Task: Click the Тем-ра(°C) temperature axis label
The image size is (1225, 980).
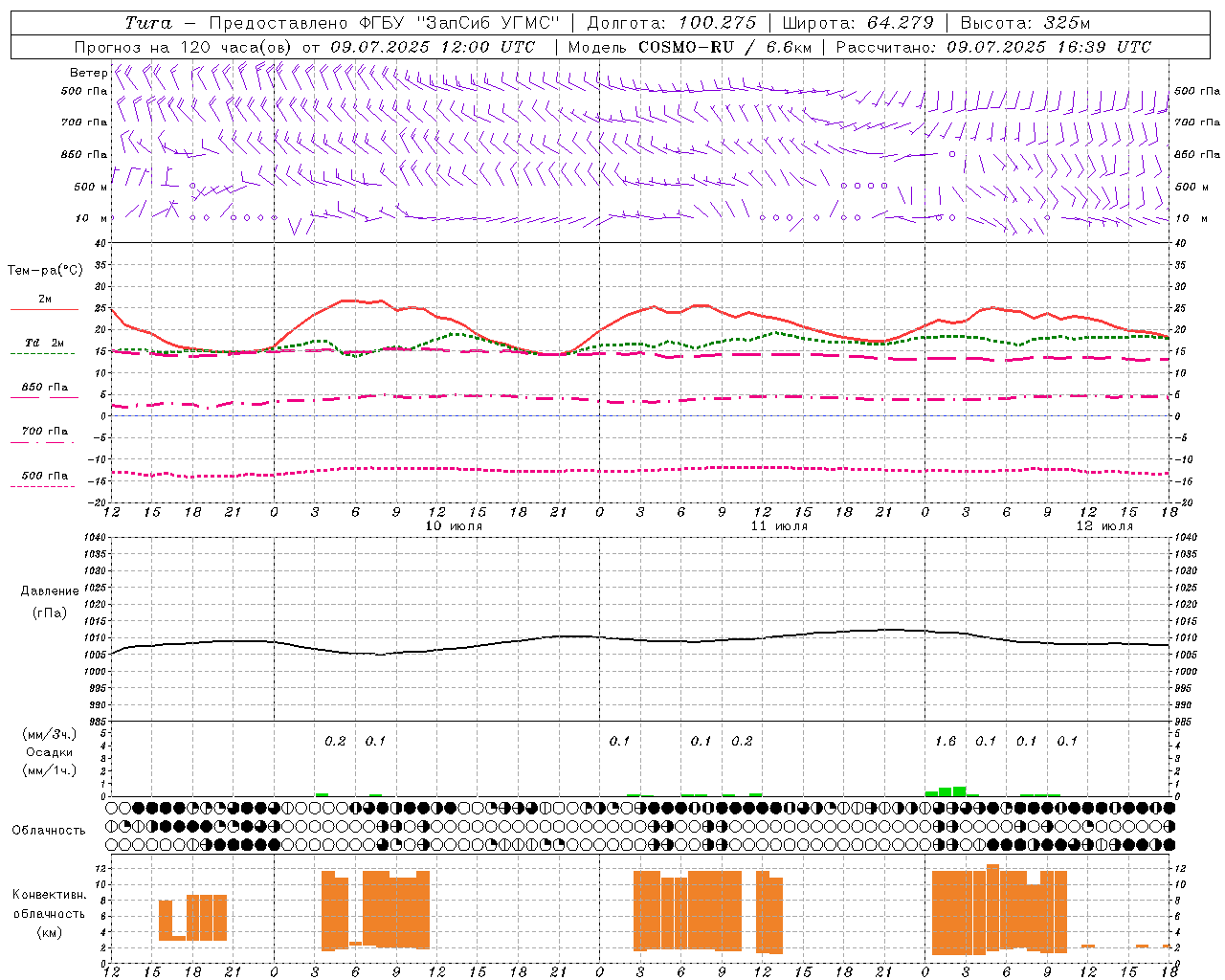Action: (x=45, y=271)
